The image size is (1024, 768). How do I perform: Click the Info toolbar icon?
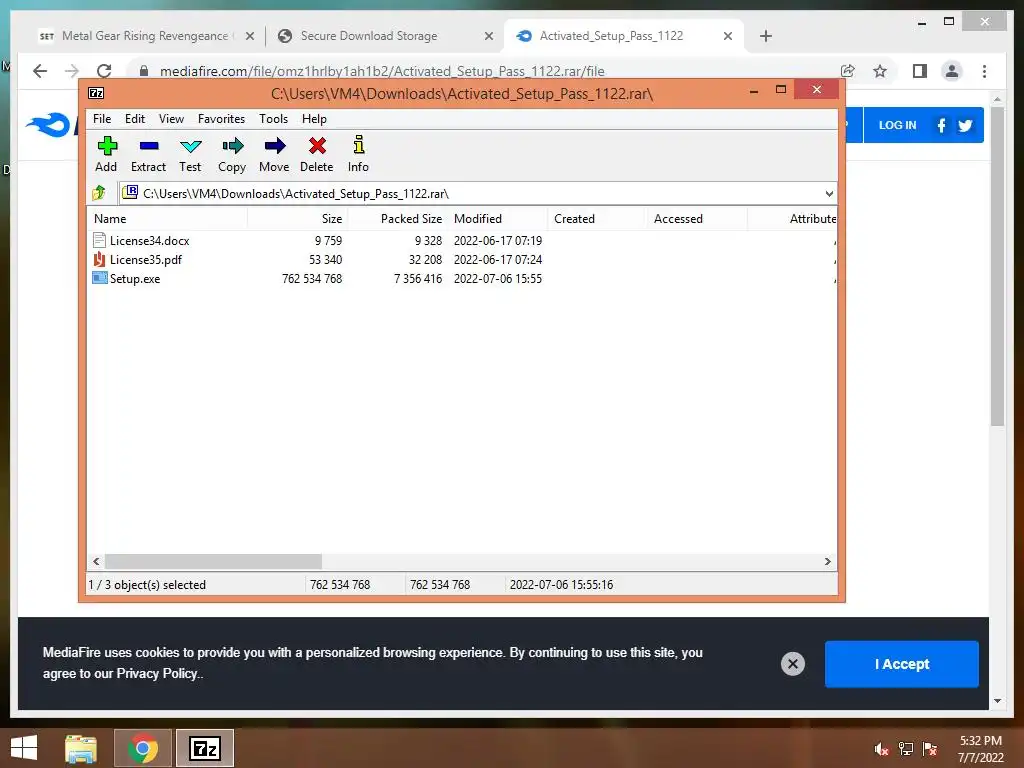[x=359, y=145]
